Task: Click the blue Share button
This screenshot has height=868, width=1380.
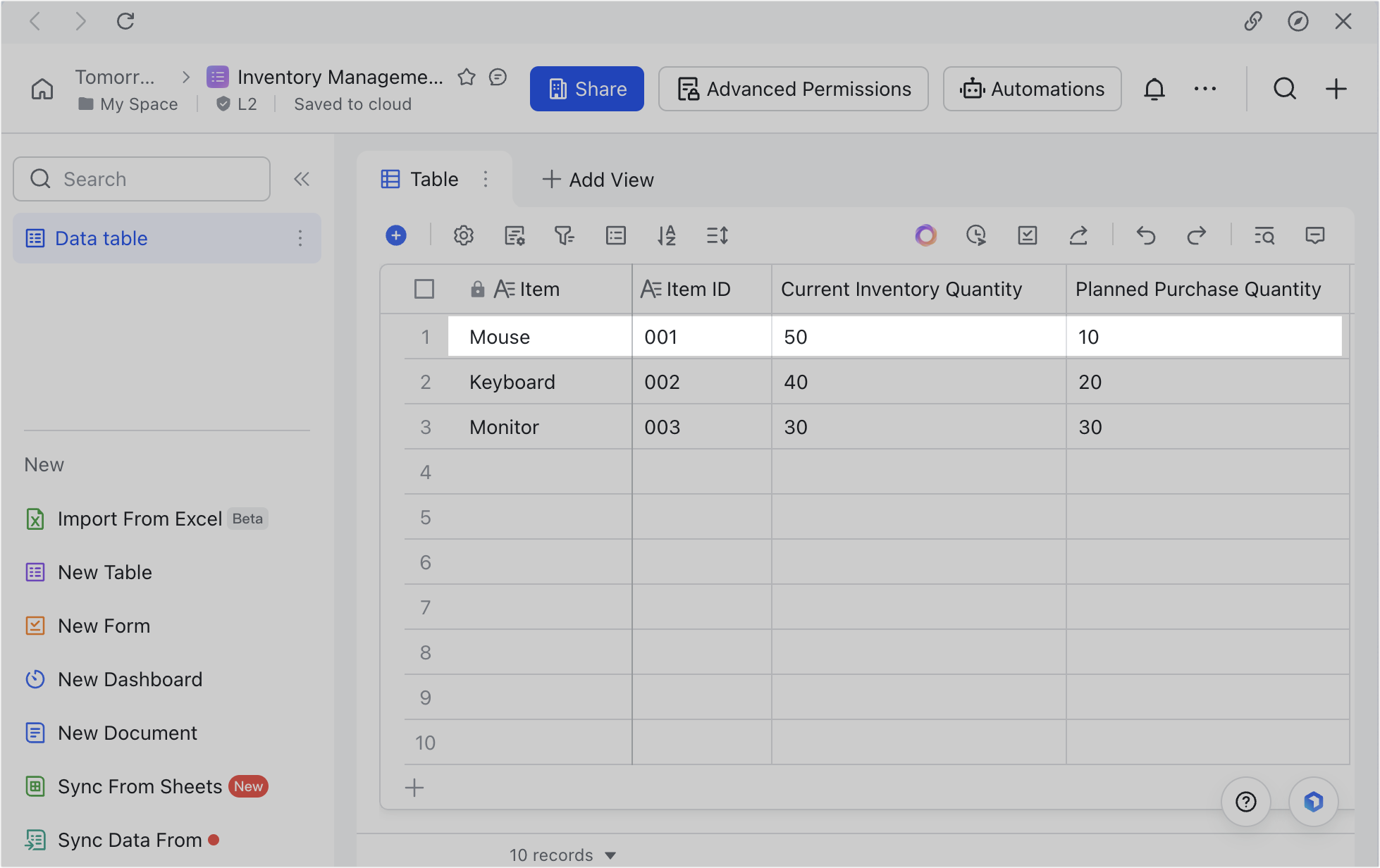Action: pos(586,89)
